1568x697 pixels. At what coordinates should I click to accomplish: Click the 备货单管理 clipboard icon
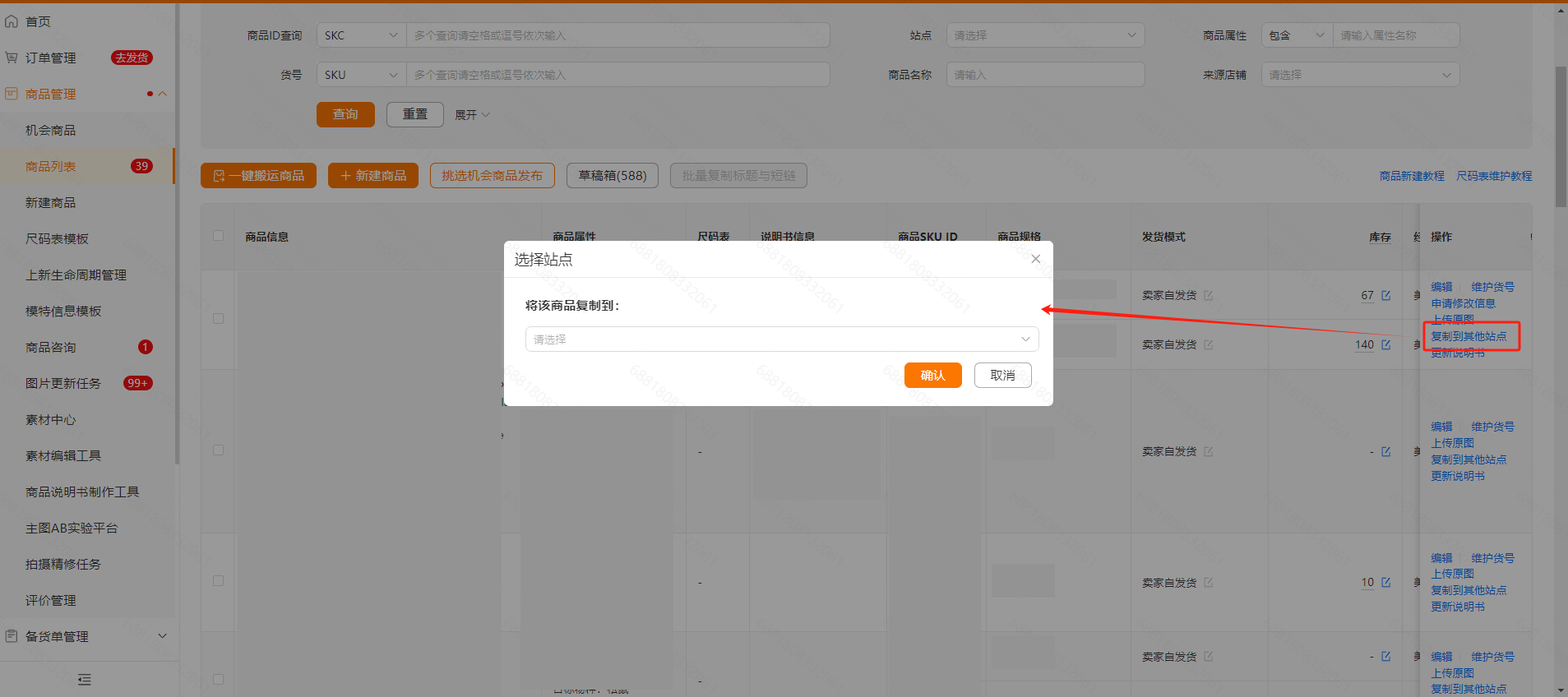(12, 636)
